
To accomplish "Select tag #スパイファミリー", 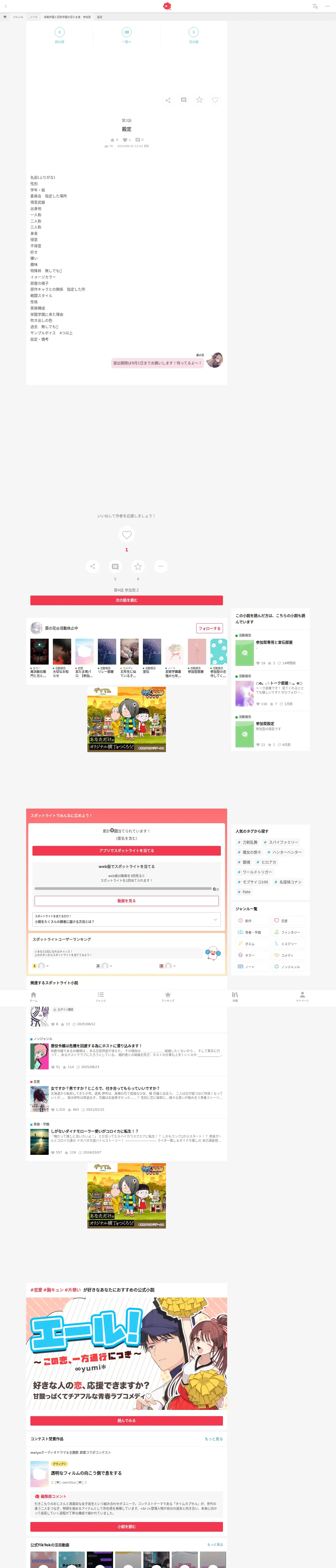I will click(281, 843).
